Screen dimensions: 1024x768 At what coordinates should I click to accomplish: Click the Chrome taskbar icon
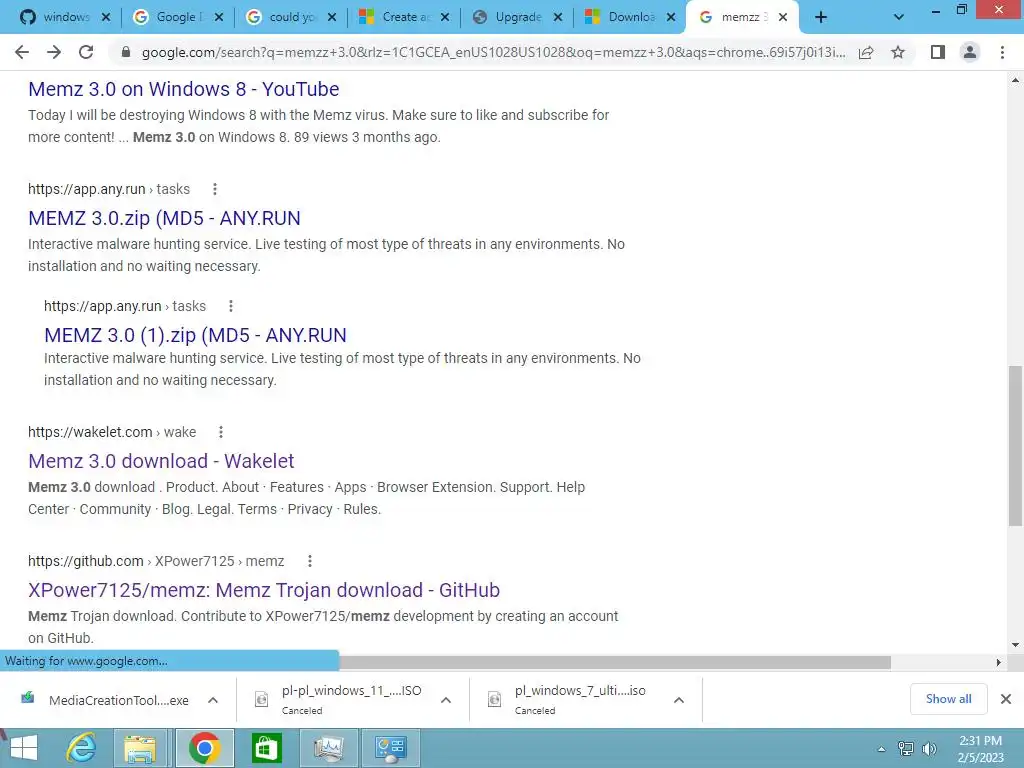pos(204,748)
